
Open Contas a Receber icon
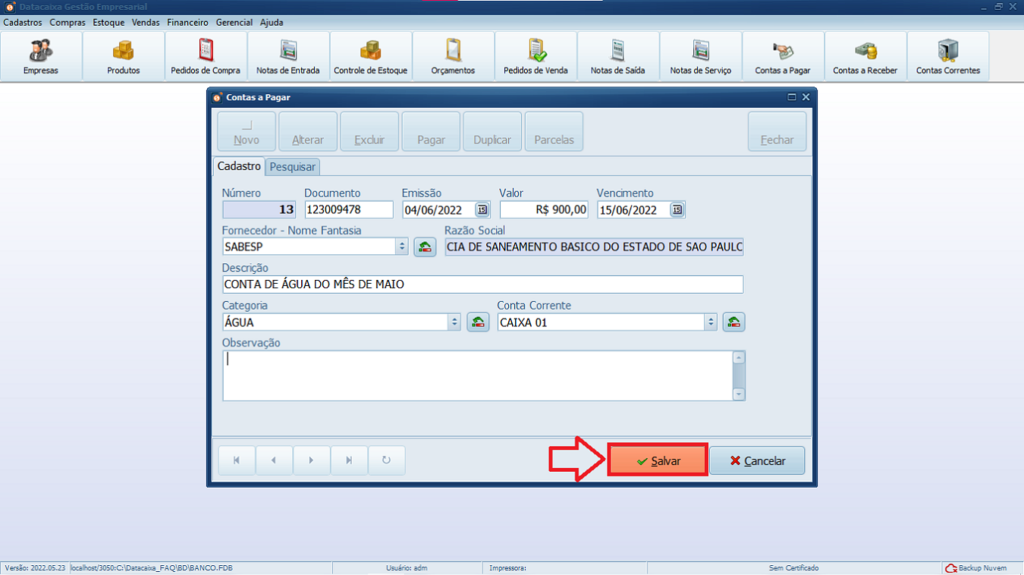(x=865, y=57)
